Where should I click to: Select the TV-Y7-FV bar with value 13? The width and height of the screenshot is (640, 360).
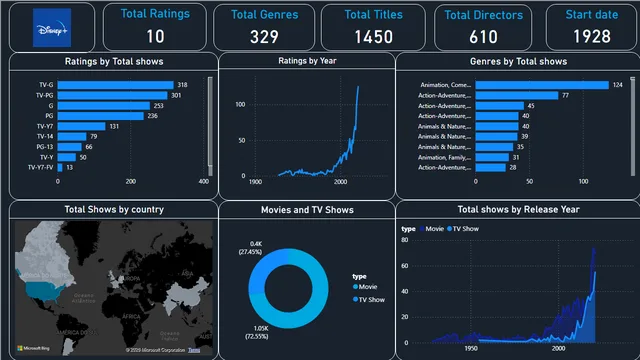pyautogui.click(x=60, y=167)
